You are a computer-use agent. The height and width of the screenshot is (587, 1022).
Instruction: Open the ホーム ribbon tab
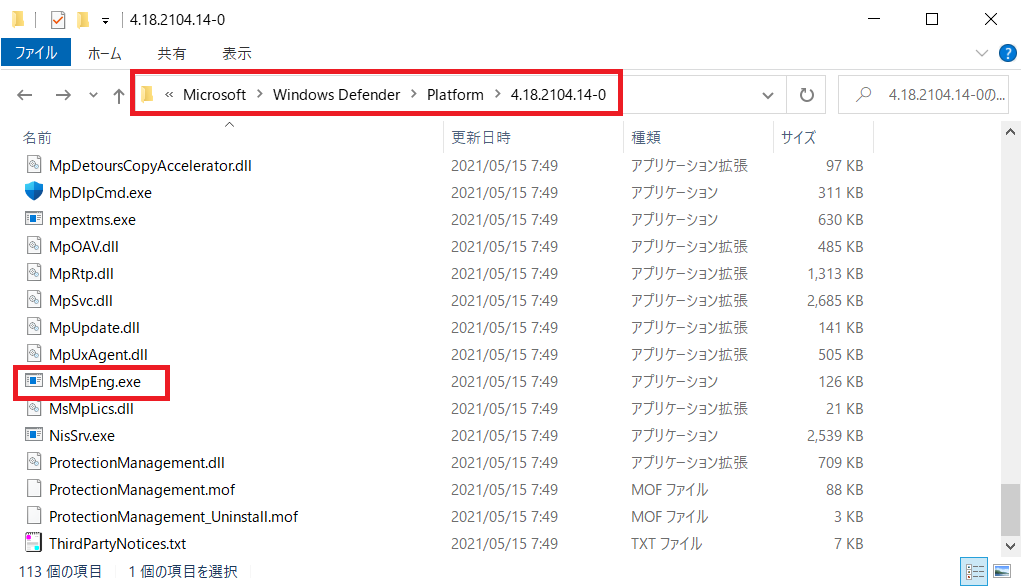pyautogui.click(x=104, y=53)
